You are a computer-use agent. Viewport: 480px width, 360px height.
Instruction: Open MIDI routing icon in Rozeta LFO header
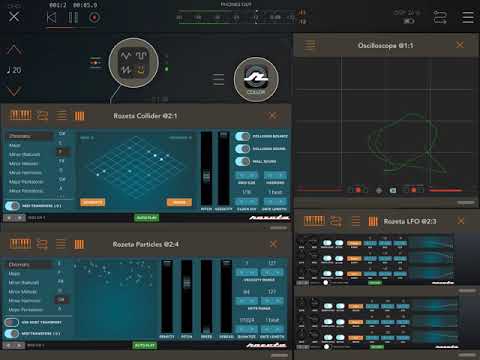(x=336, y=221)
